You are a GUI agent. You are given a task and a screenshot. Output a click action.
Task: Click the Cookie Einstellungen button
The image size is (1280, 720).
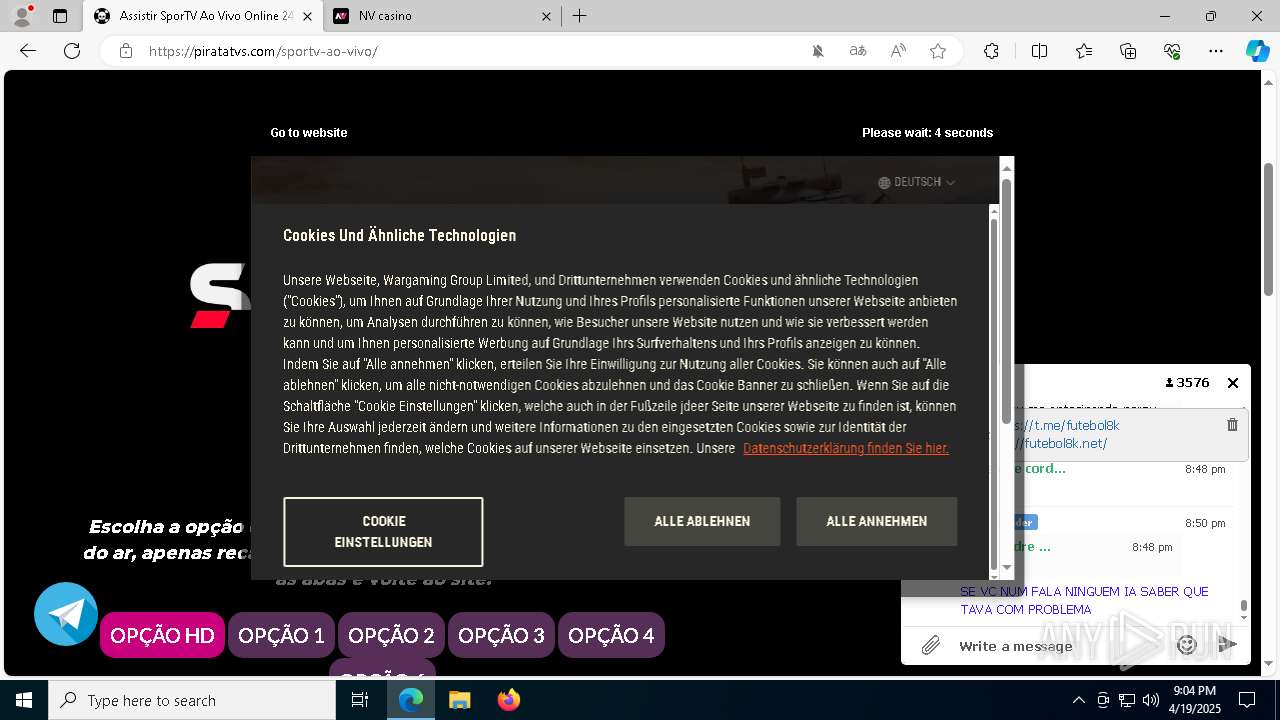pyautogui.click(x=383, y=532)
